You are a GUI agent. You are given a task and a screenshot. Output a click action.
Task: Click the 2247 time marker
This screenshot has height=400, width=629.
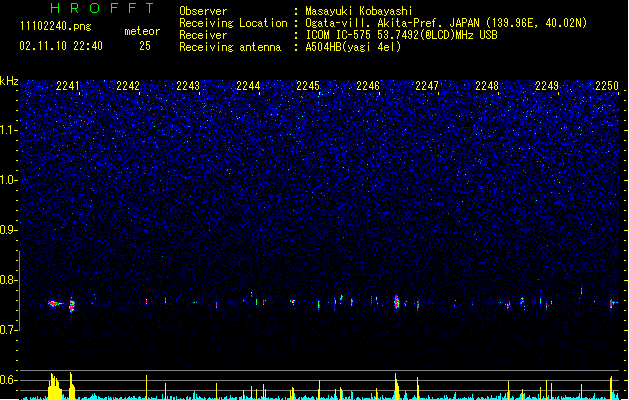427,86
